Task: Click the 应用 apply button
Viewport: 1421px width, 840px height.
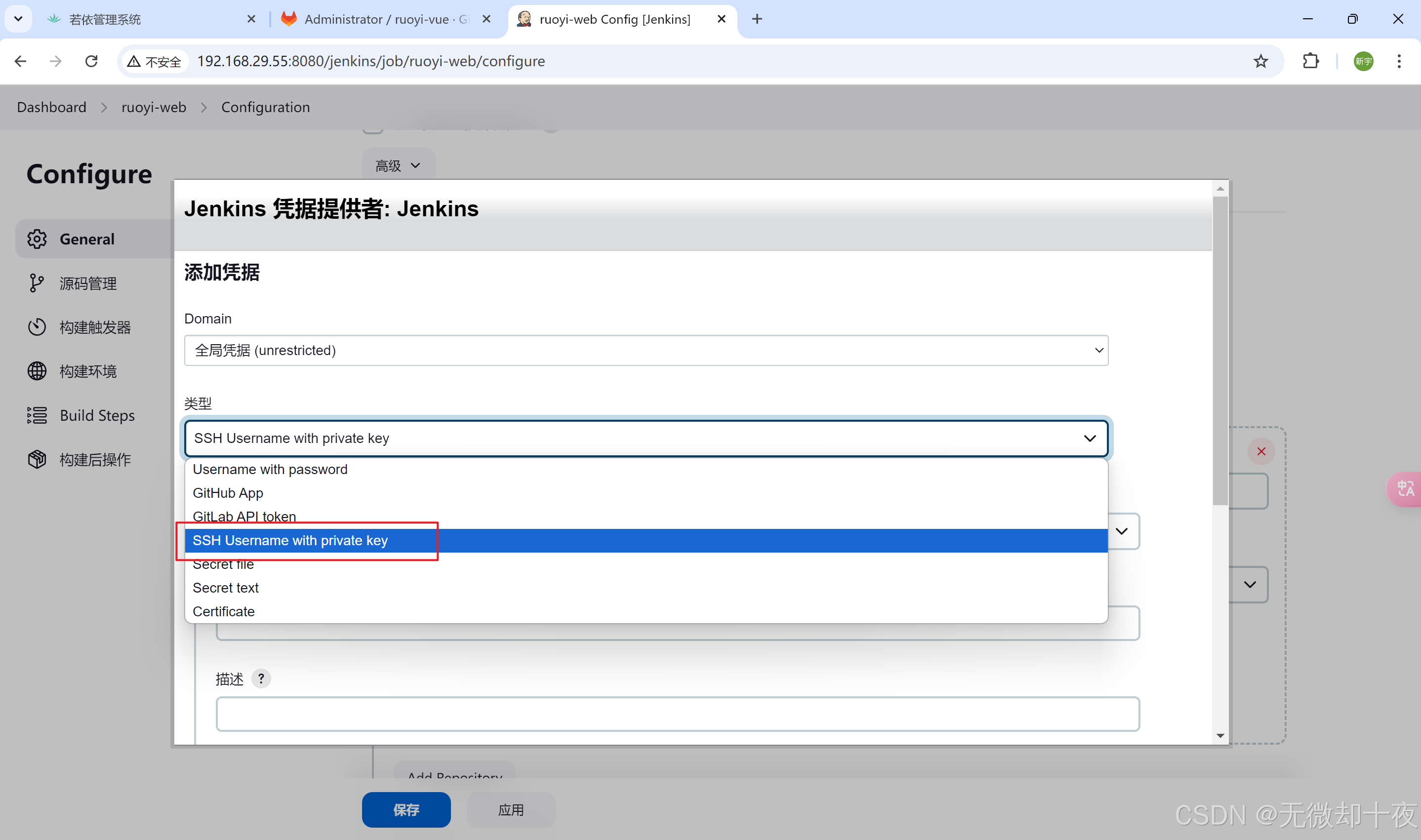Action: [510, 809]
